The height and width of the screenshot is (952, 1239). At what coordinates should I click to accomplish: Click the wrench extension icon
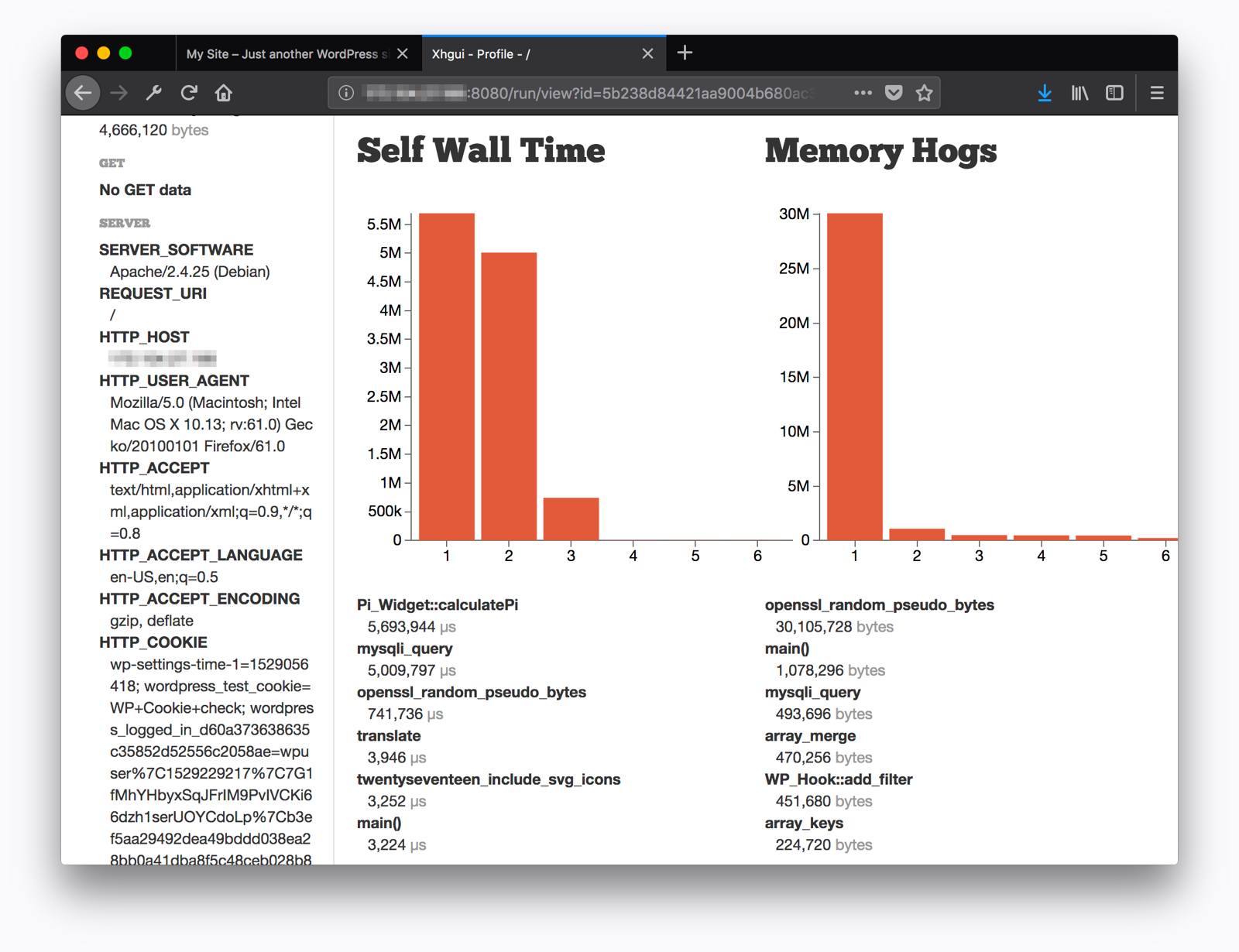[153, 93]
